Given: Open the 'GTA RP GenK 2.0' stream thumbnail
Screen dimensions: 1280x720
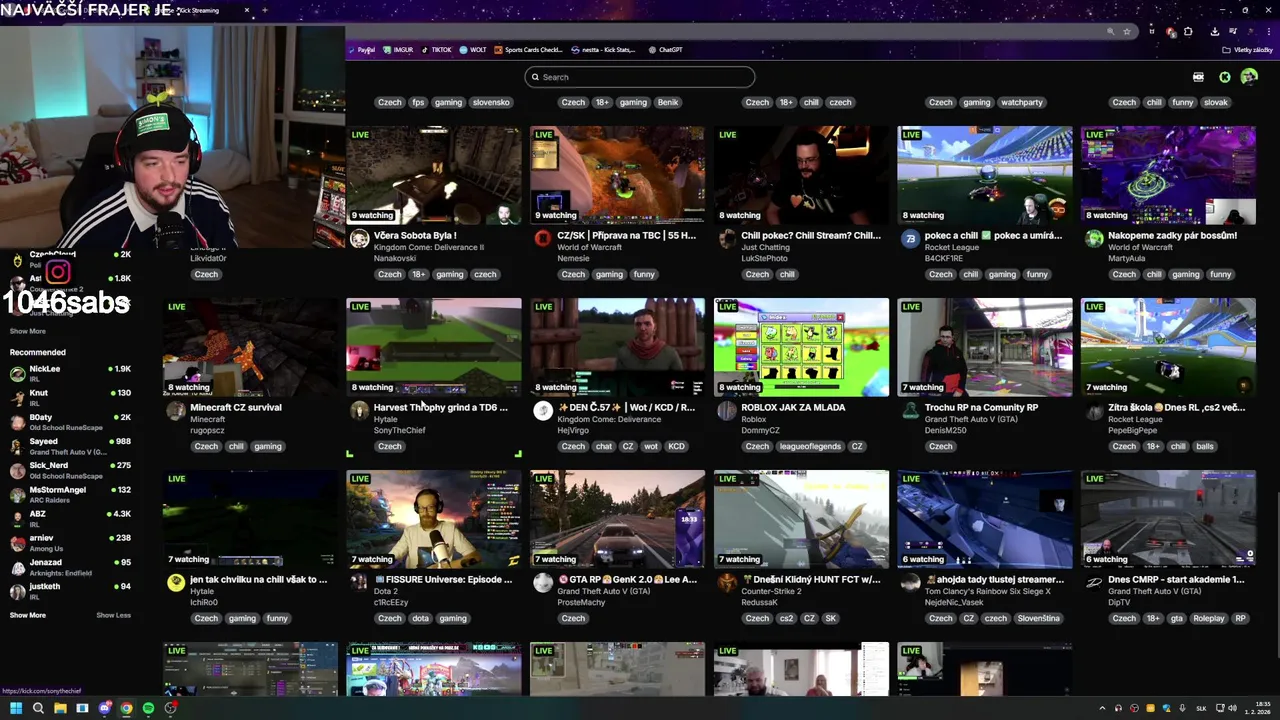Looking at the screenshot, I should [x=617, y=519].
